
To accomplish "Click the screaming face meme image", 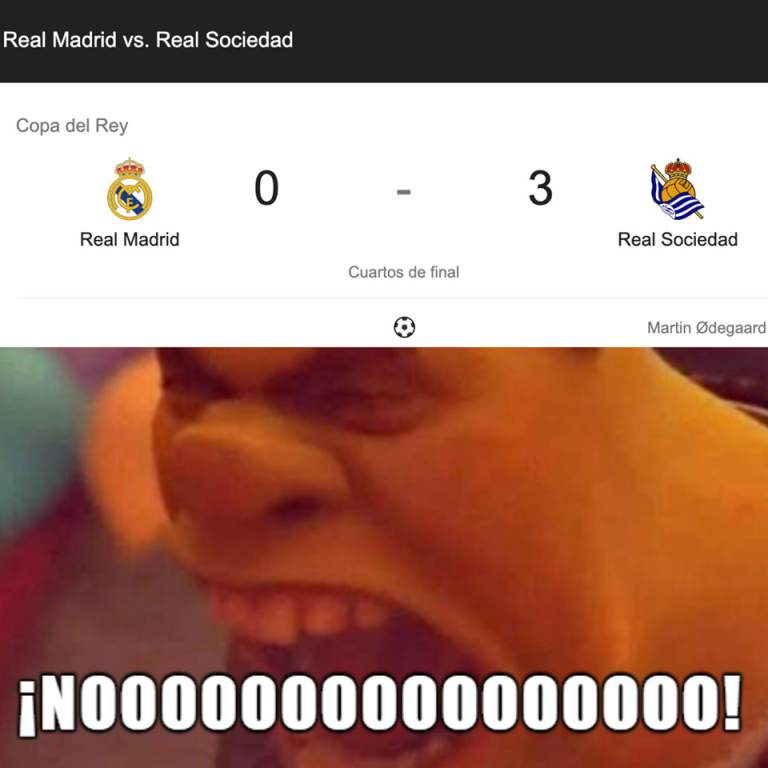I will click(384, 557).
